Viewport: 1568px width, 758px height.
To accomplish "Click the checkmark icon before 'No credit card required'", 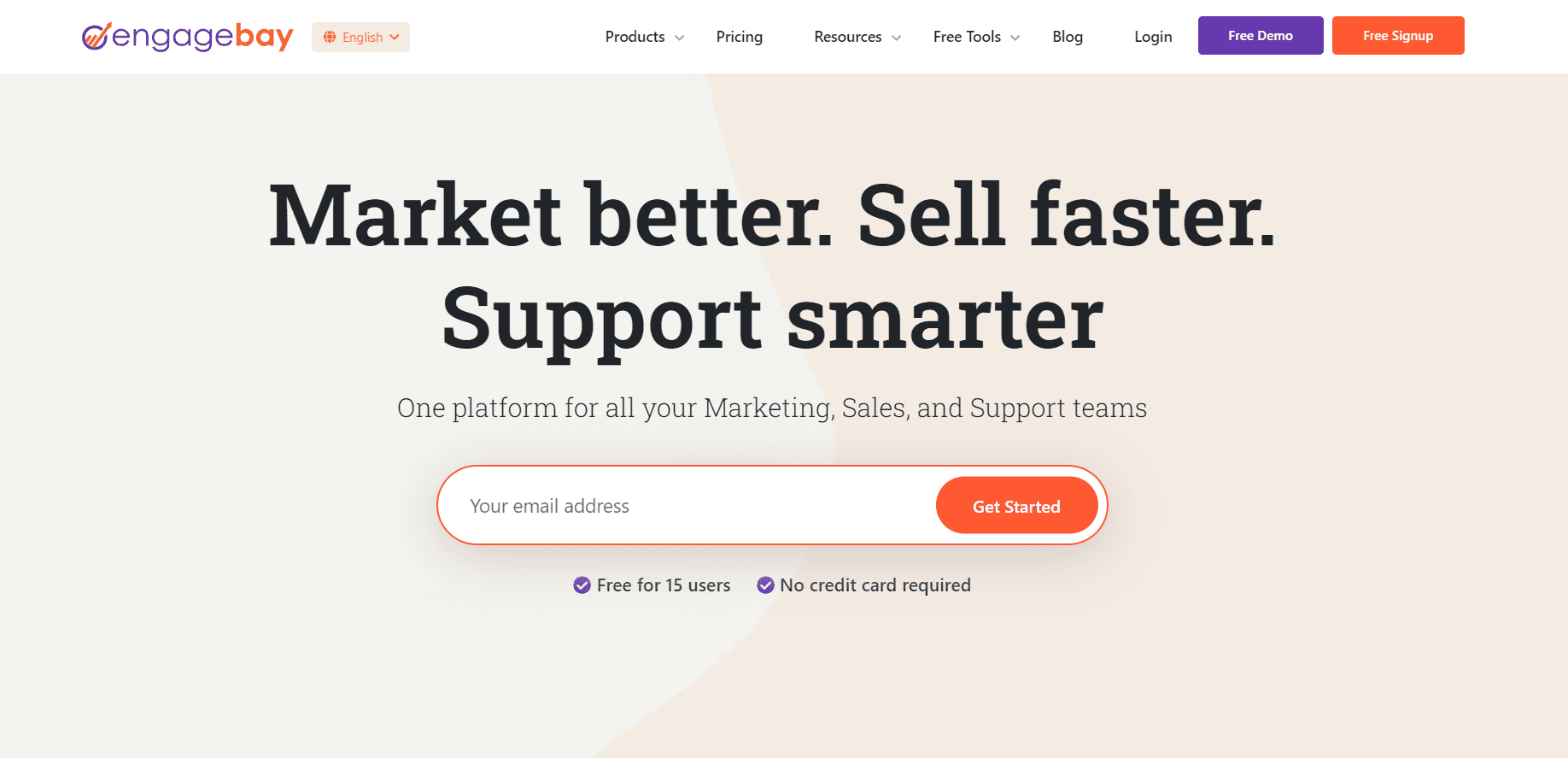I will pyautogui.click(x=765, y=585).
